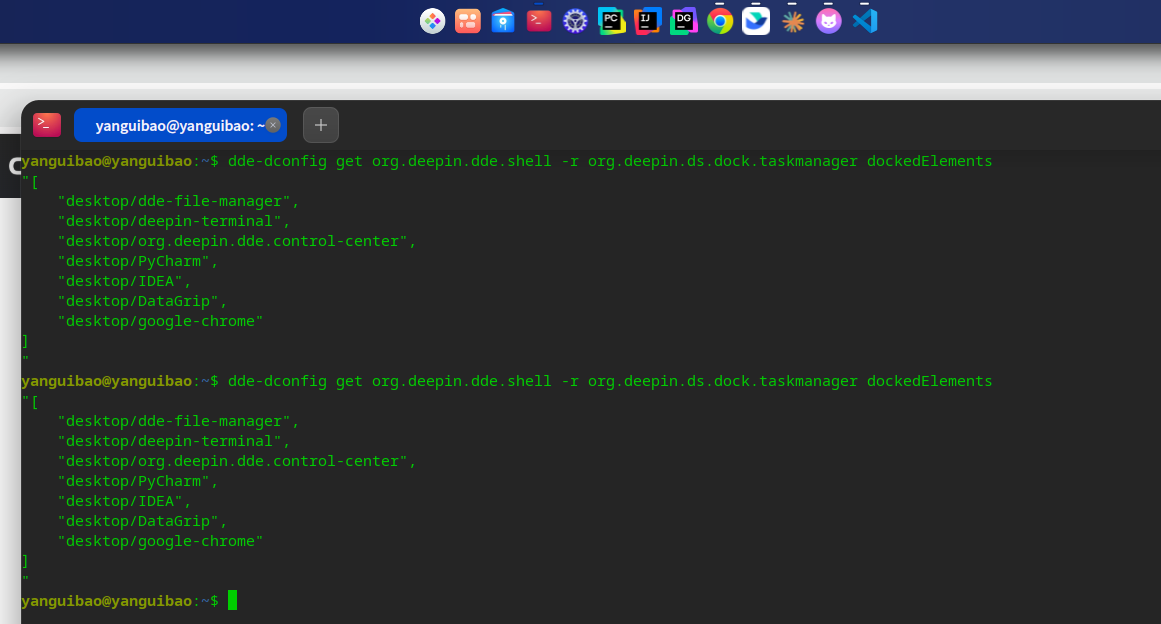Launch the file manager from the dock
Screen dimensions: 1161x624
[x=503, y=21]
